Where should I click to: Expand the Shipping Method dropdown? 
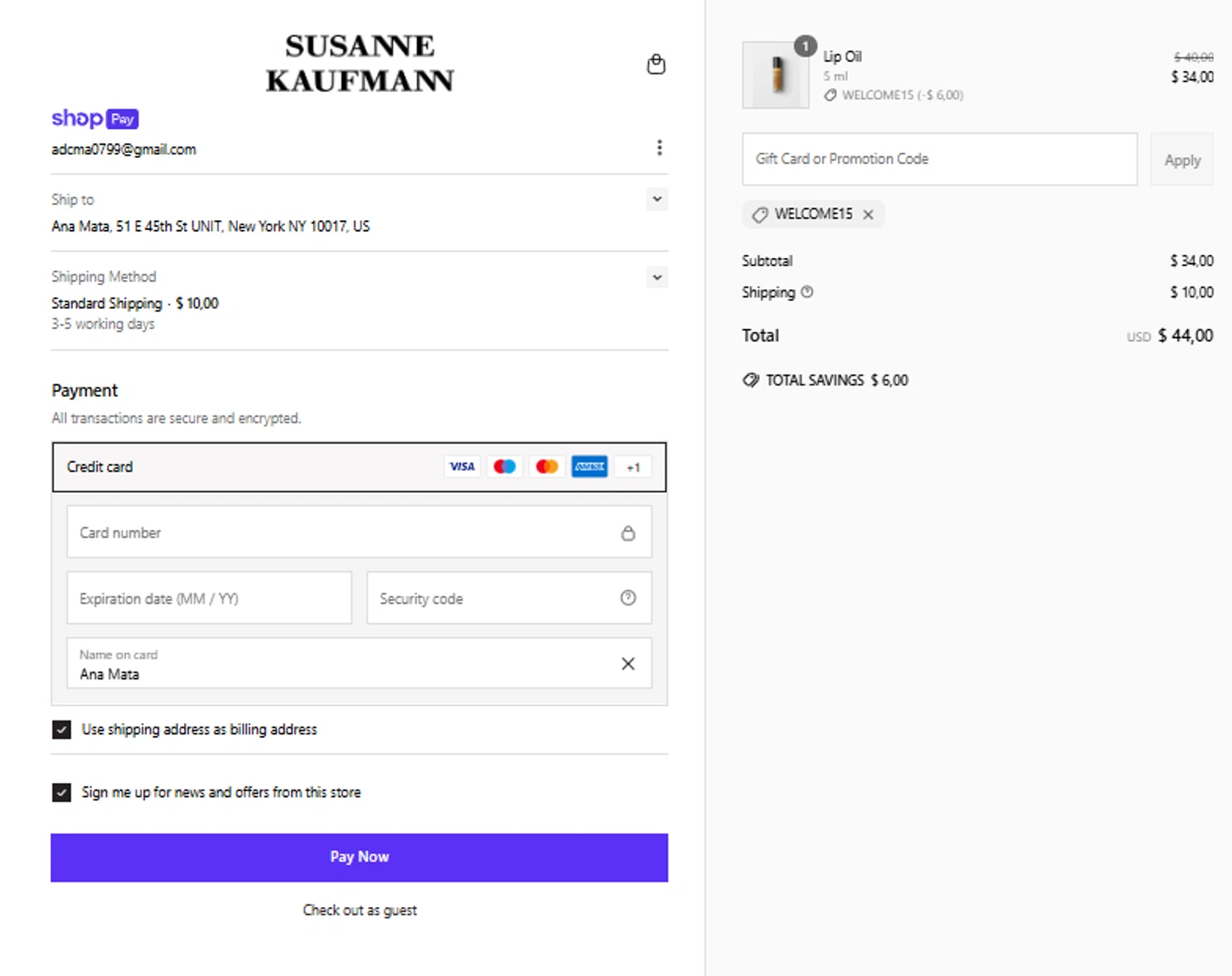pos(657,277)
